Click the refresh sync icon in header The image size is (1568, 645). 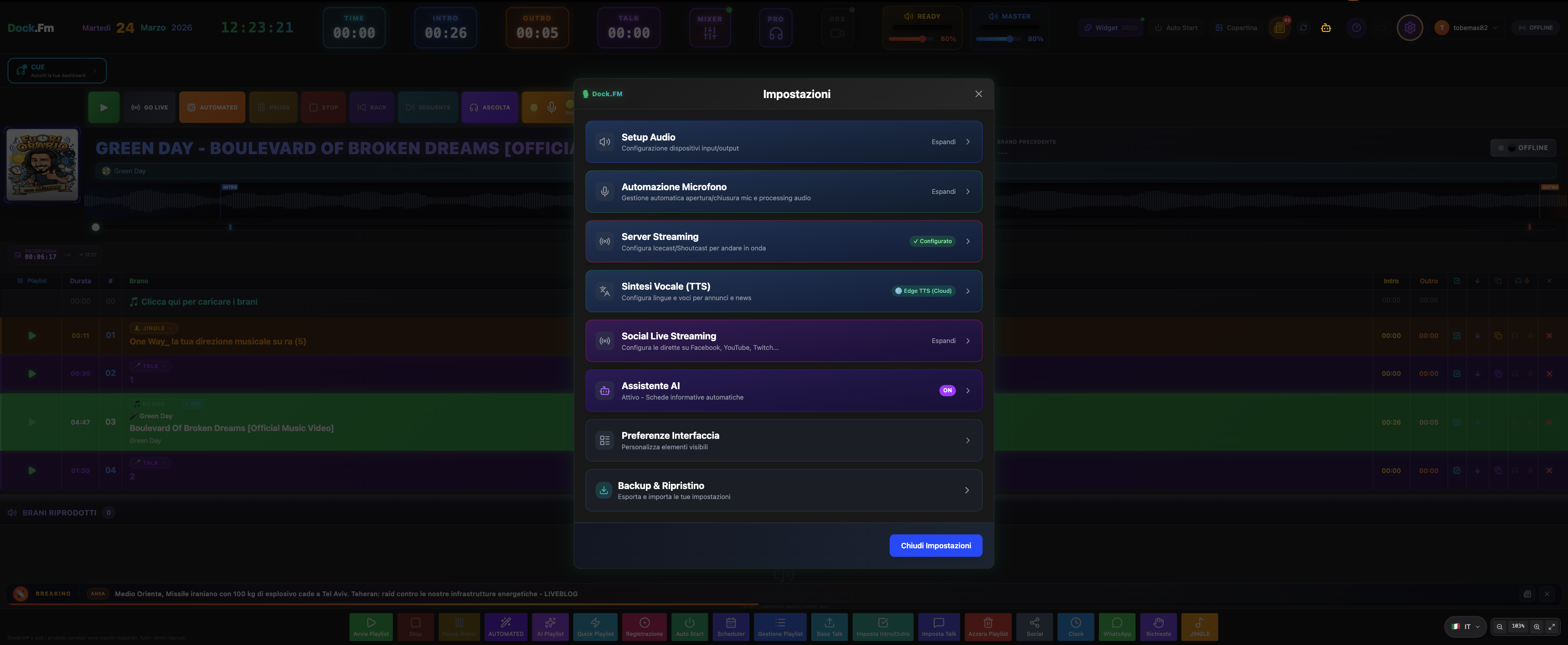coord(1303,28)
